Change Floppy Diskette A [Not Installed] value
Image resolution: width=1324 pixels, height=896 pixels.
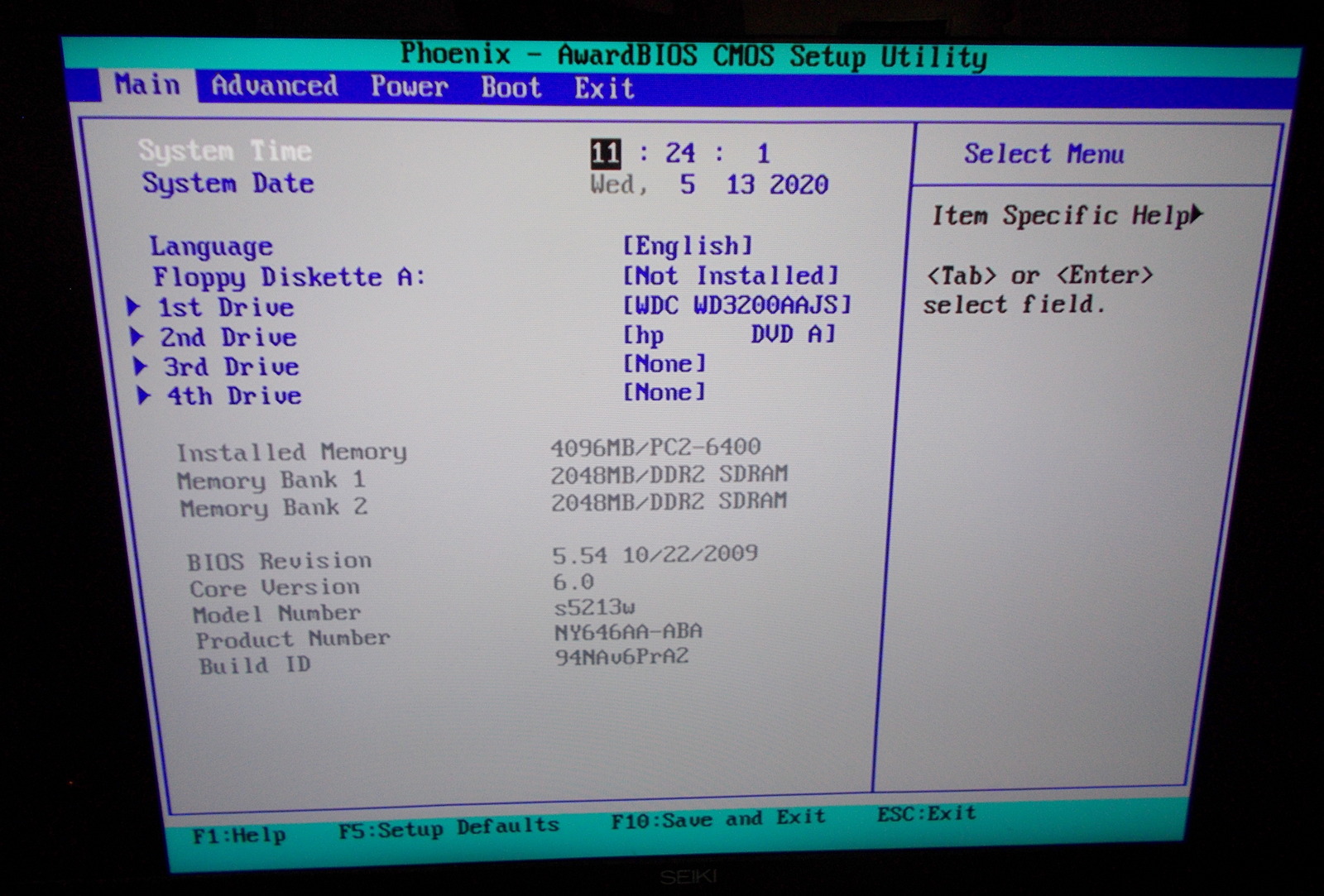(x=731, y=276)
